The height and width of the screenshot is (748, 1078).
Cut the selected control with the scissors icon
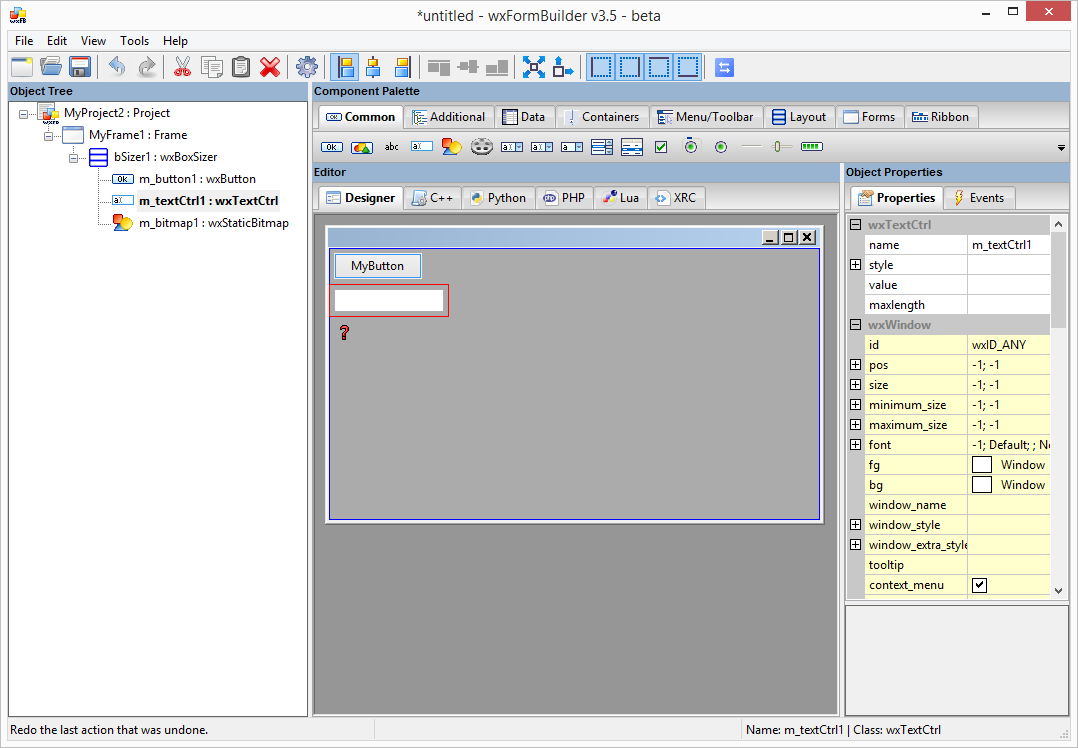pyautogui.click(x=183, y=66)
